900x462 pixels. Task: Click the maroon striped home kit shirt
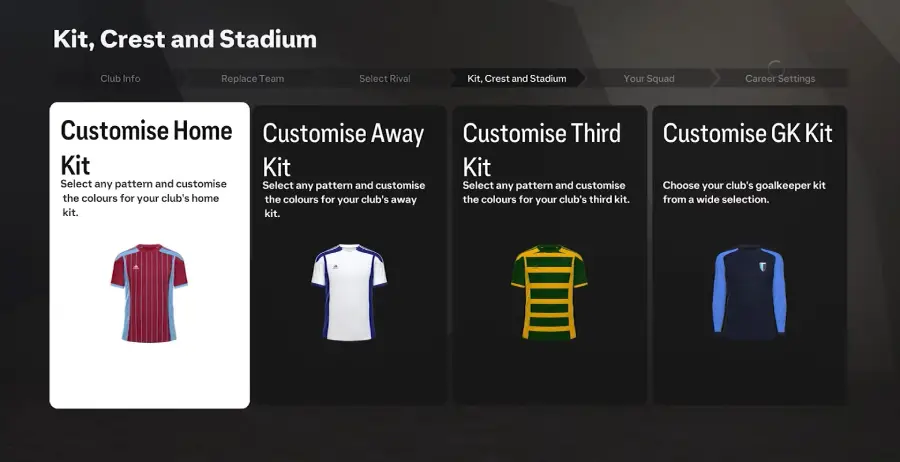tap(149, 292)
